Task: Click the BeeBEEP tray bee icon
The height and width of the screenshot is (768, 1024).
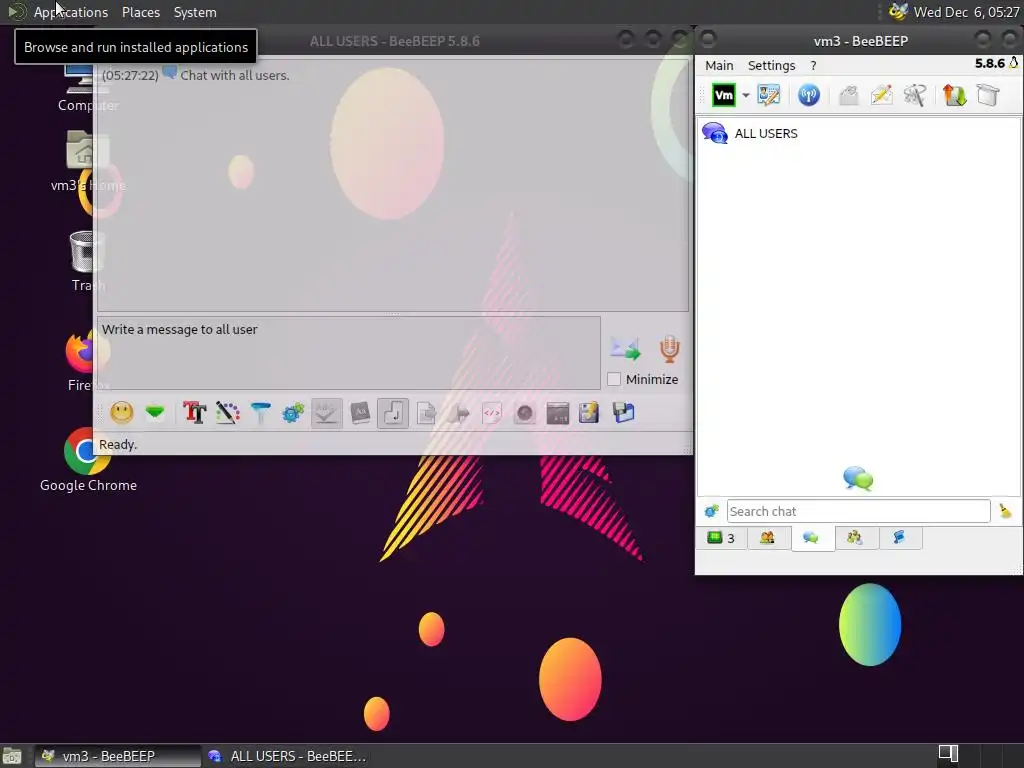Action: [x=899, y=12]
